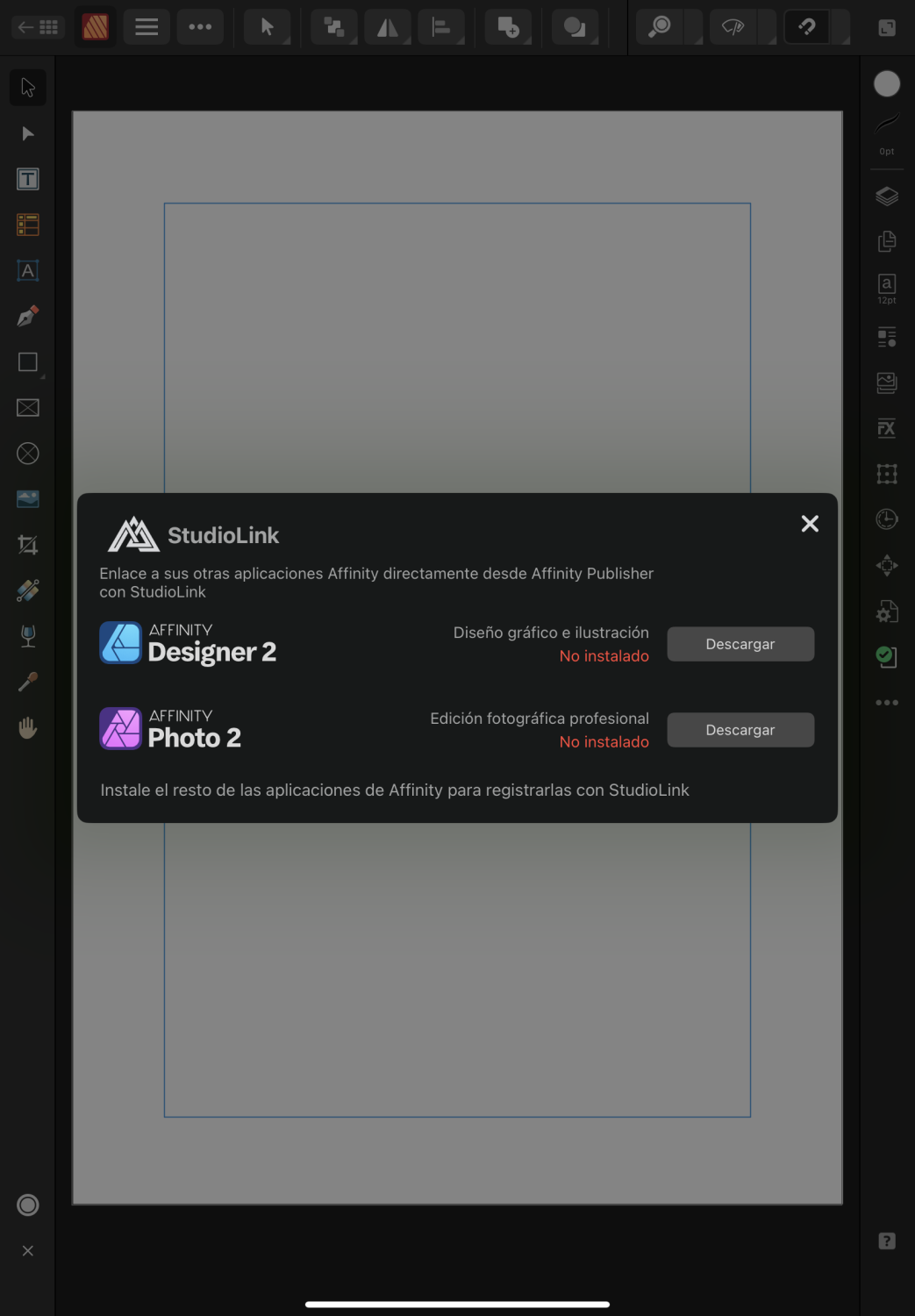Open the Text character studio showing 12pt
The image size is (915, 1316).
click(887, 289)
